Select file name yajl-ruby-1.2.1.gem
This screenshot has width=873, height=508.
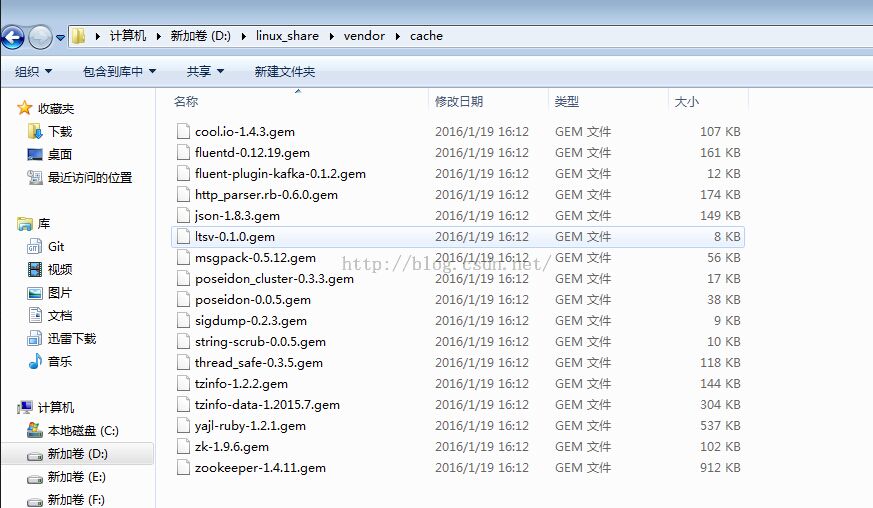tap(250, 426)
